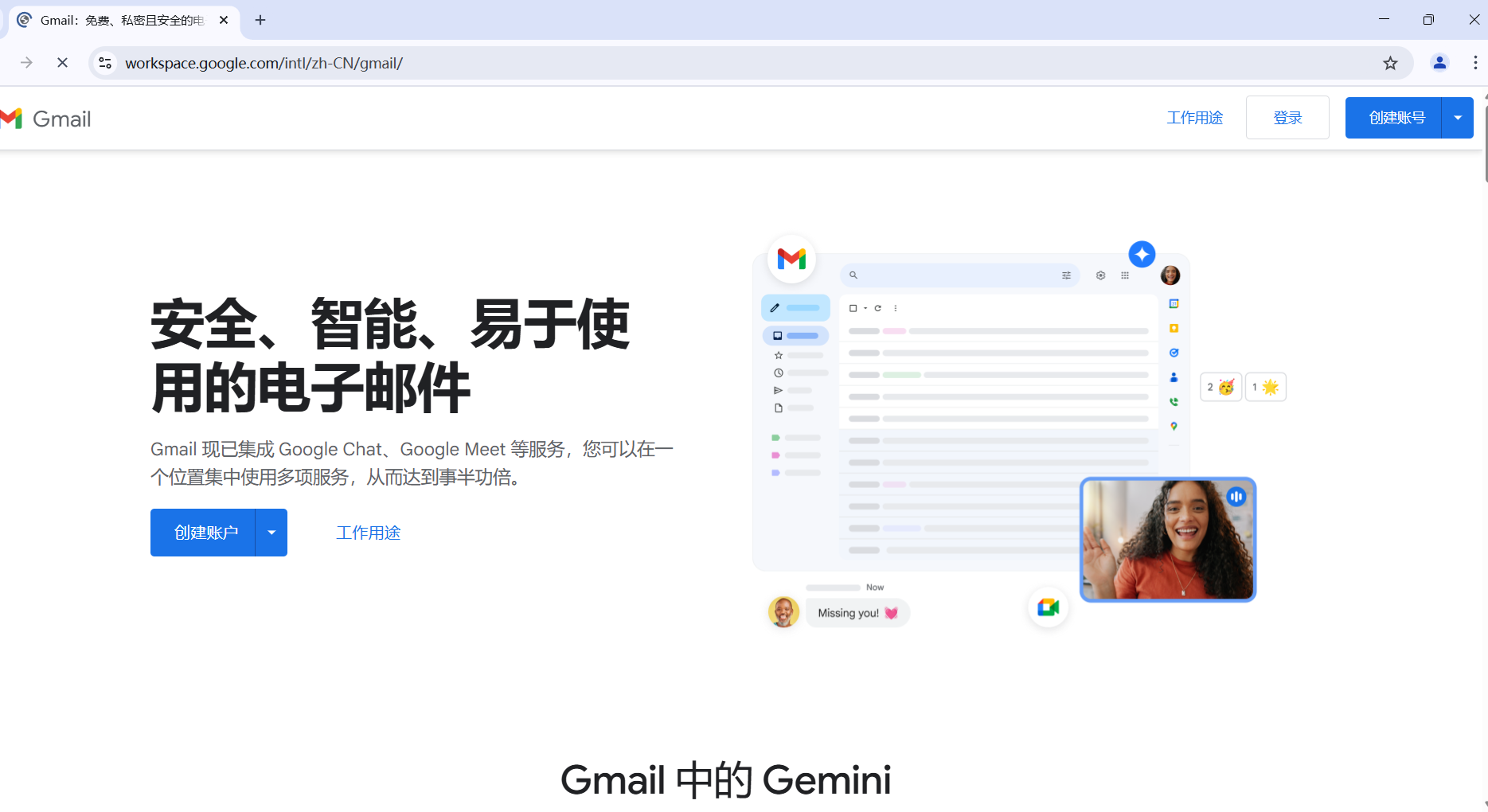
Task: Expand the dropdown arrow beside 创建账户
Action: (271, 533)
